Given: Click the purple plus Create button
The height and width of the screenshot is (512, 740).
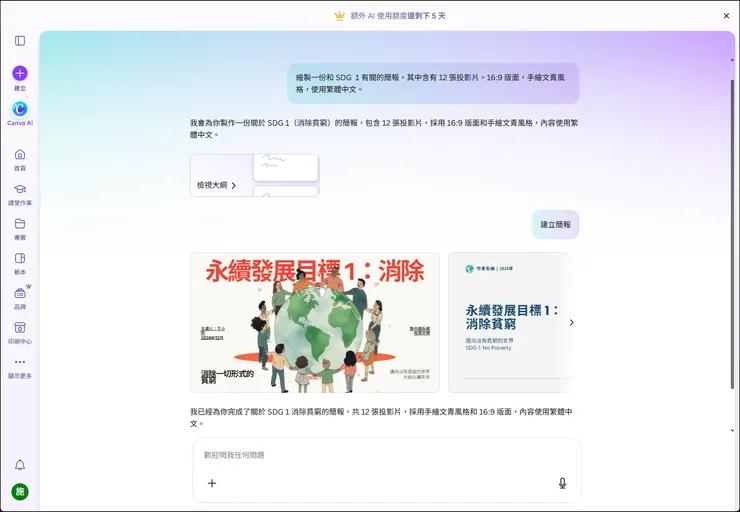Looking at the screenshot, I should tap(20, 73).
